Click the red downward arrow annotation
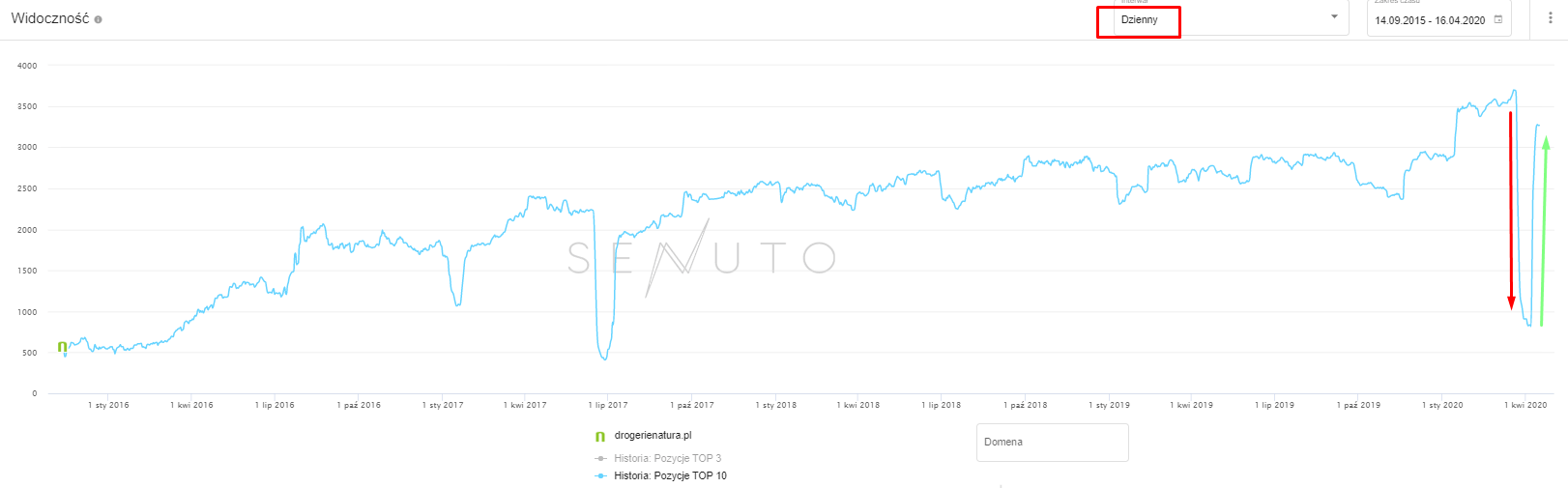The height and width of the screenshot is (488, 1568). coord(1511,211)
